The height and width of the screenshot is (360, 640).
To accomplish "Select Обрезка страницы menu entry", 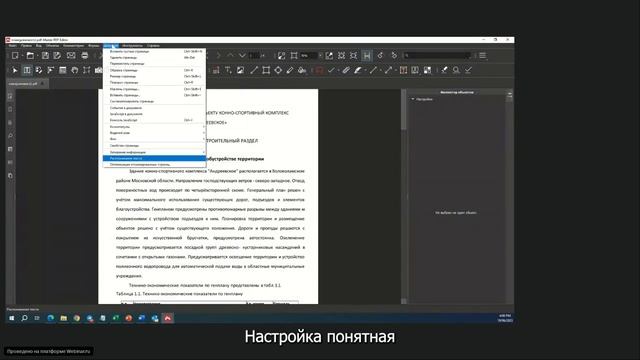I will (154, 70).
